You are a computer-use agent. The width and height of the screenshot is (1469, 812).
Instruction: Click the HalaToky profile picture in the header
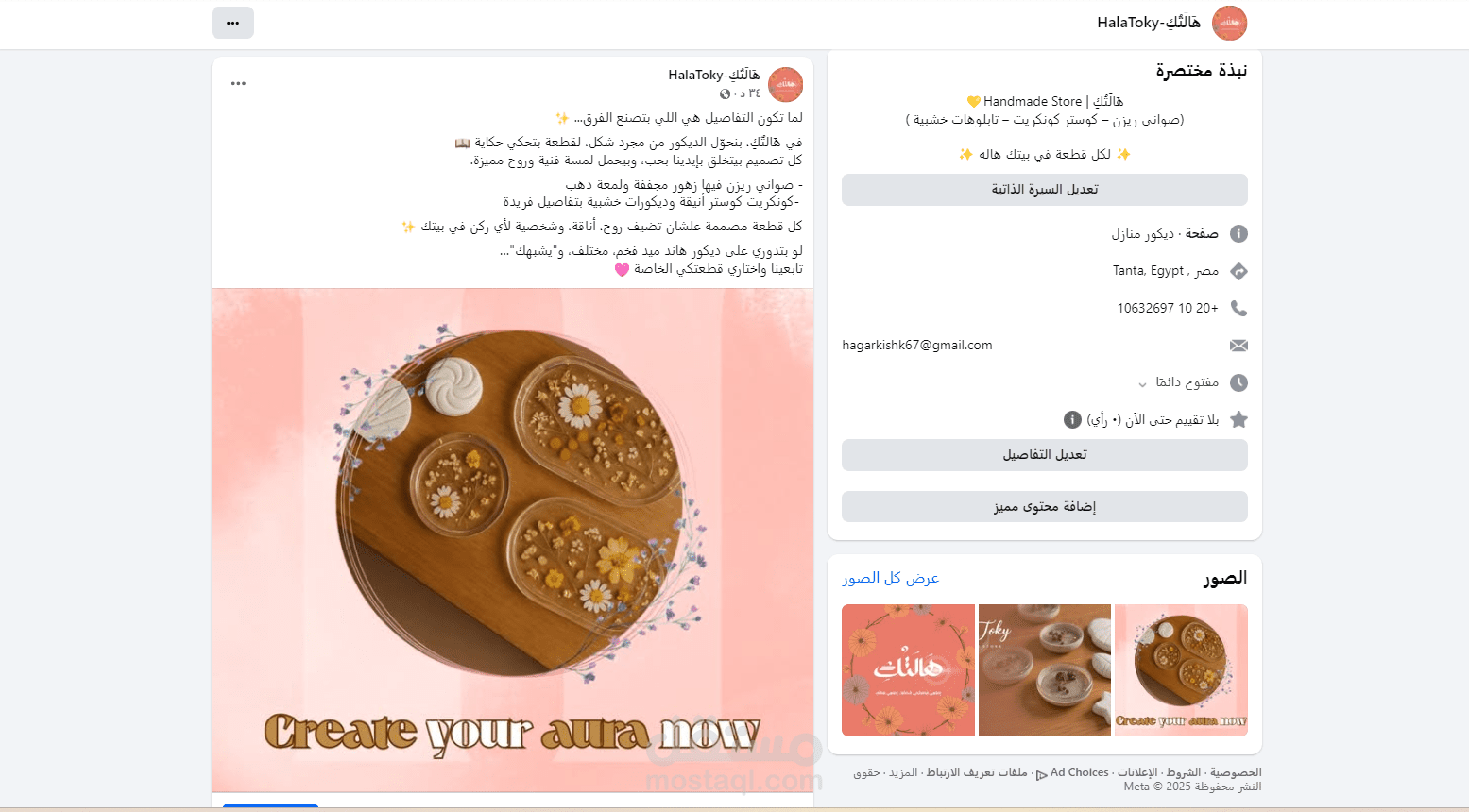click(x=1229, y=23)
